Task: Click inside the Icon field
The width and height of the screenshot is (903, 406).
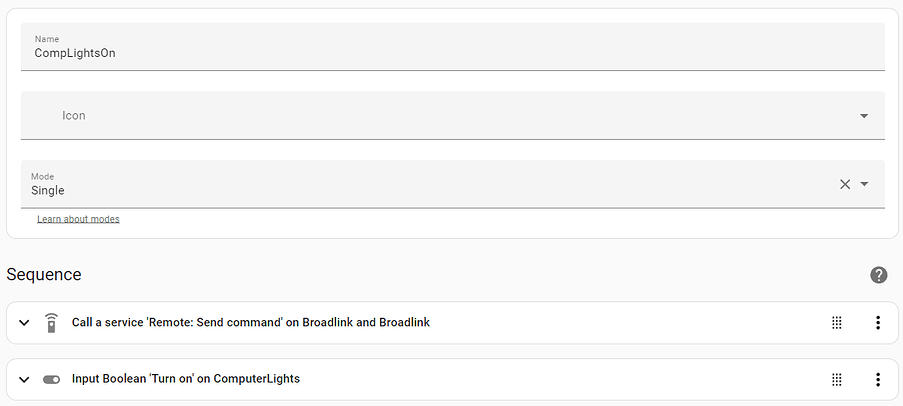Action: pos(453,115)
